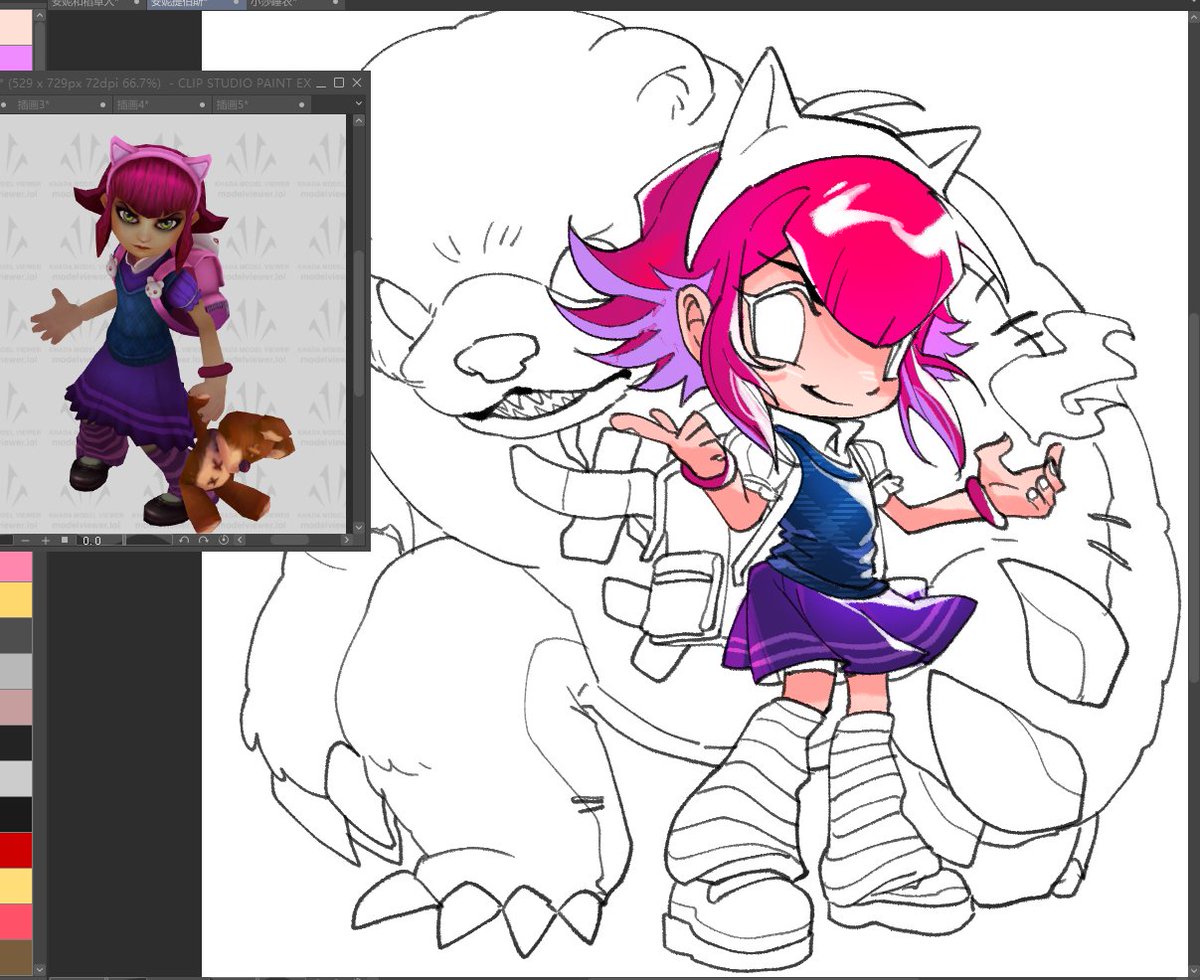Open the tab list chevron in floating window
Viewport: 1200px width, 980px height.
[x=358, y=103]
